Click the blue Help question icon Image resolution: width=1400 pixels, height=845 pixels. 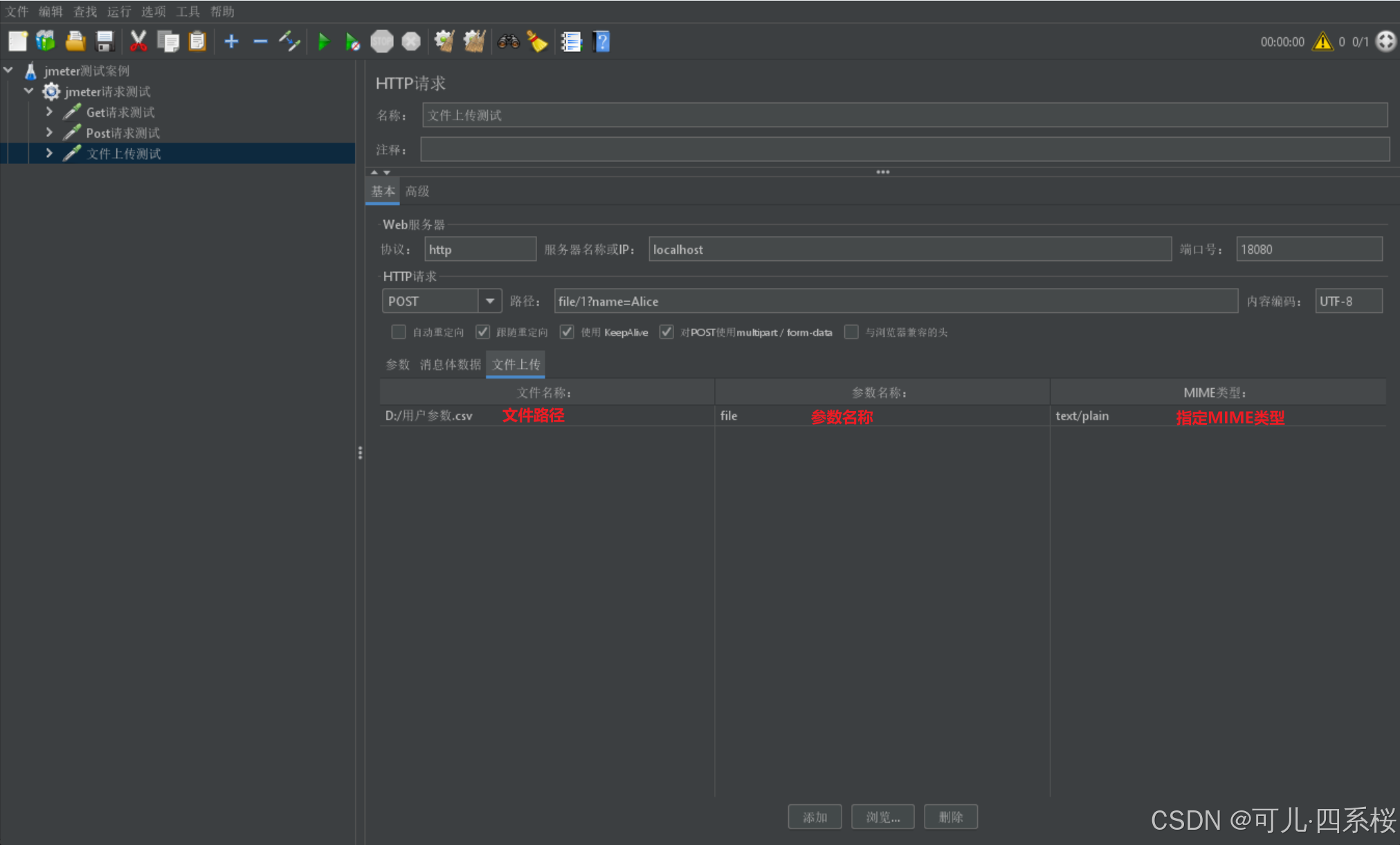coord(601,42)
